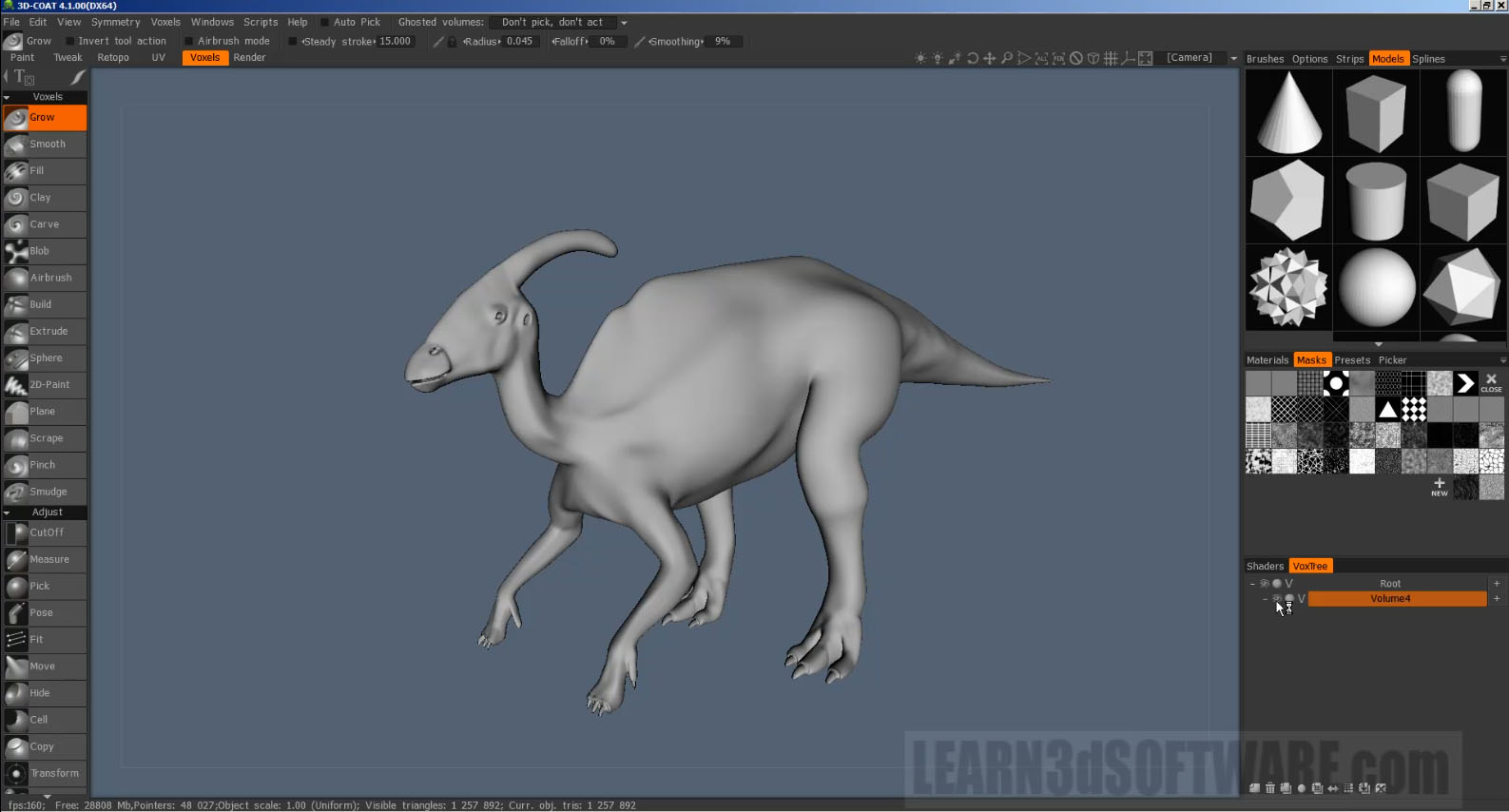1509x812 pixels.
Task: Collapse the Volume4 tree node
Action: pyautogui.click(x=1265, y=599)
